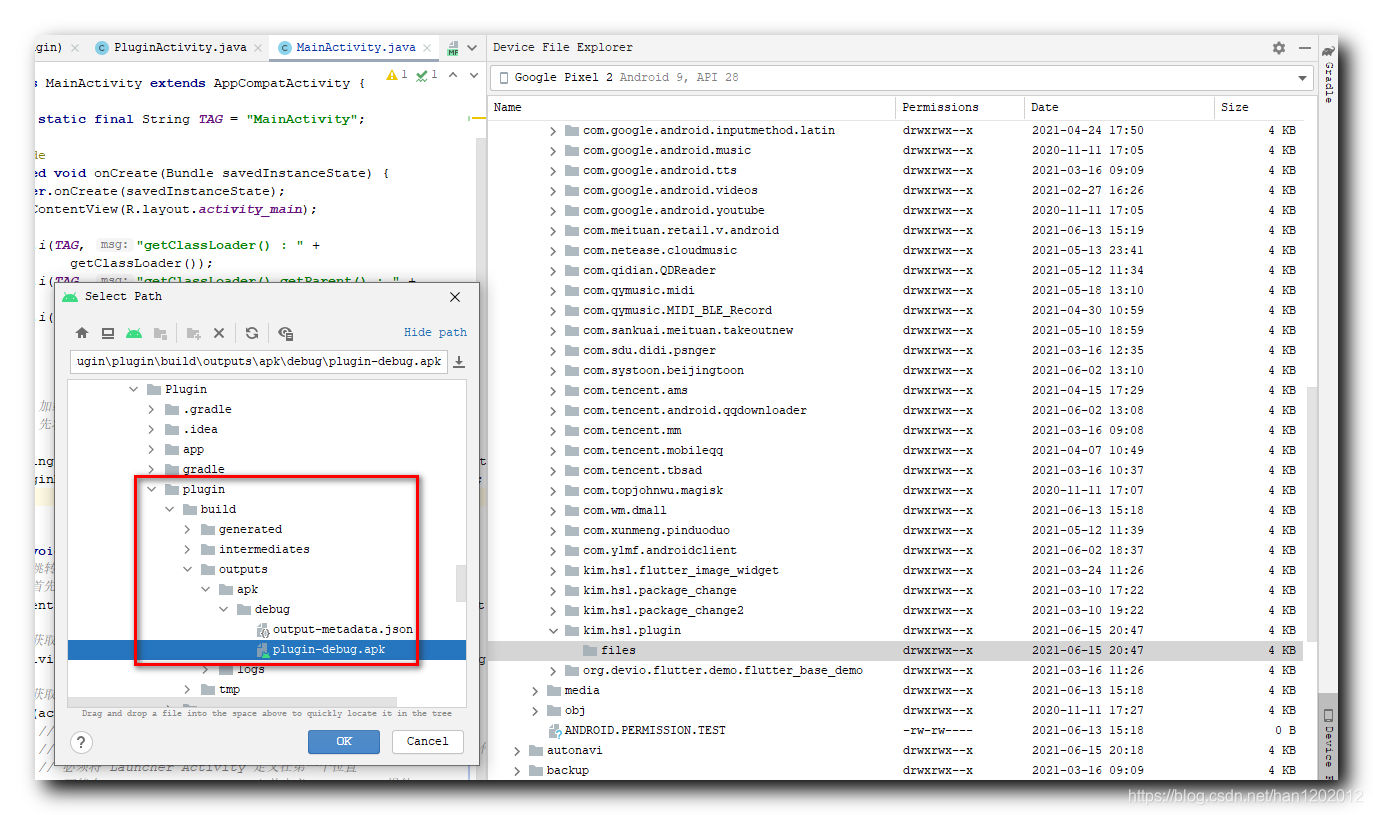Go to previous highlighted problem arrow
This screenshot has height=815, width=1373.
coord(452,75)
